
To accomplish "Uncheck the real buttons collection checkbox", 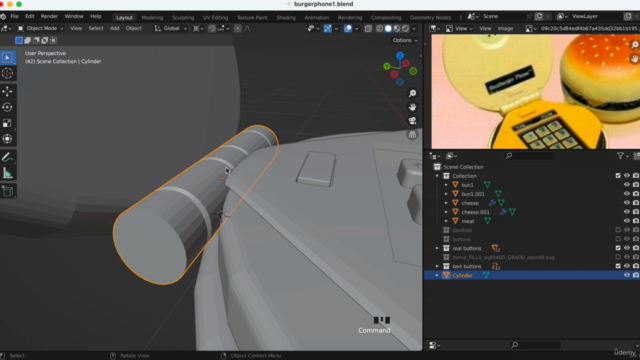I will (618, 248).
